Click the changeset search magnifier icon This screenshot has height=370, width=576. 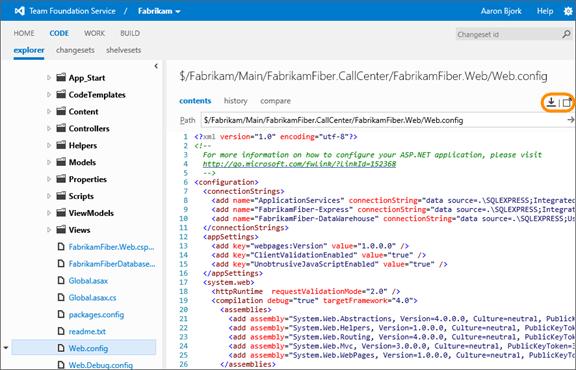point(566,34)
